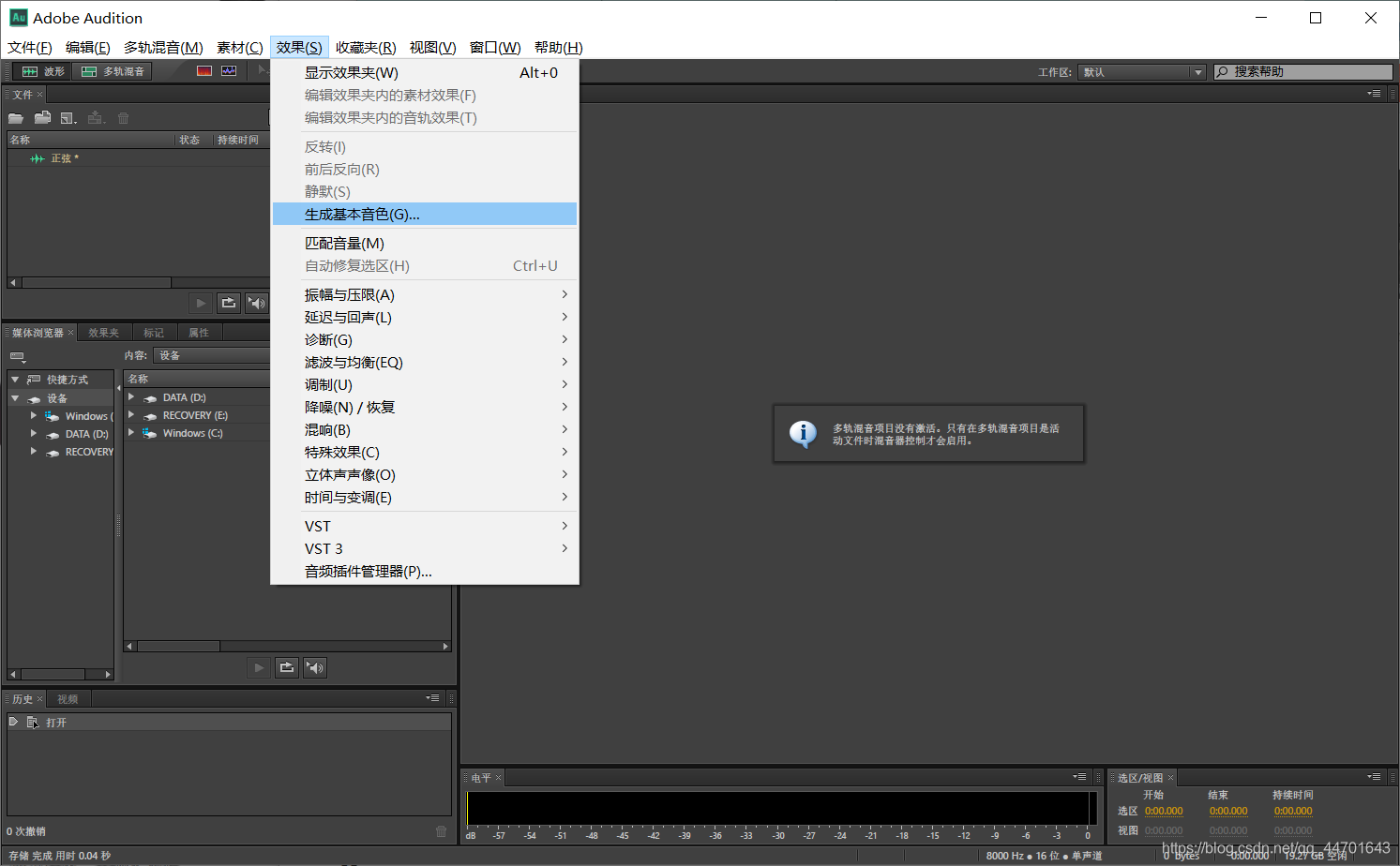Open the History panel options menu icon
The width and height of the screenshot is (1400, 866).
coord(432,698)
